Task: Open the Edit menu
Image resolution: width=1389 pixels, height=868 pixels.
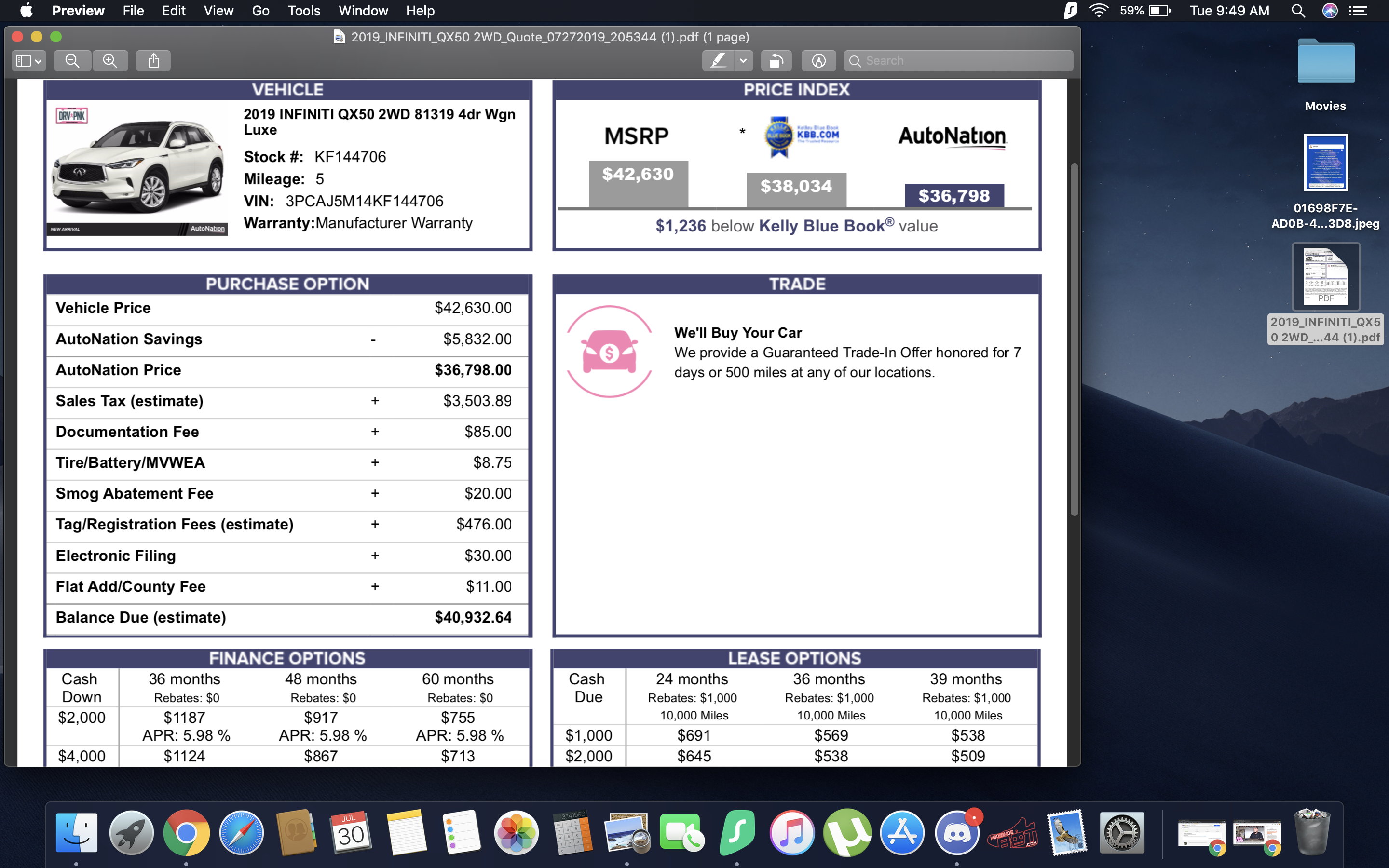Action: coord(173,10)
